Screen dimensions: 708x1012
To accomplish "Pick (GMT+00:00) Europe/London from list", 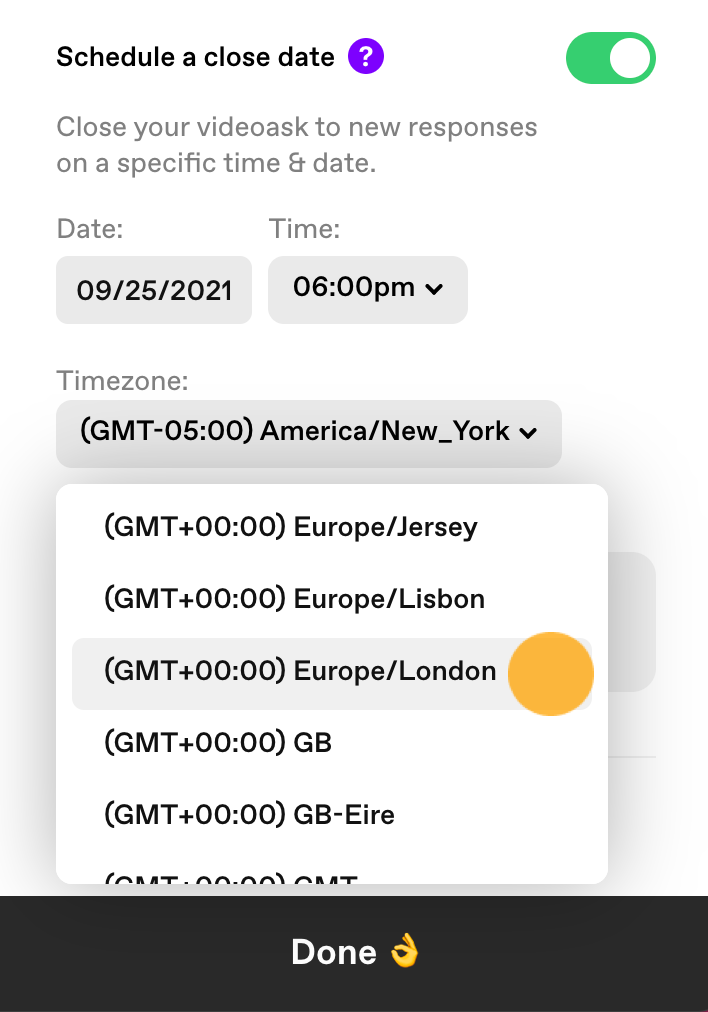I will (332, 674).
